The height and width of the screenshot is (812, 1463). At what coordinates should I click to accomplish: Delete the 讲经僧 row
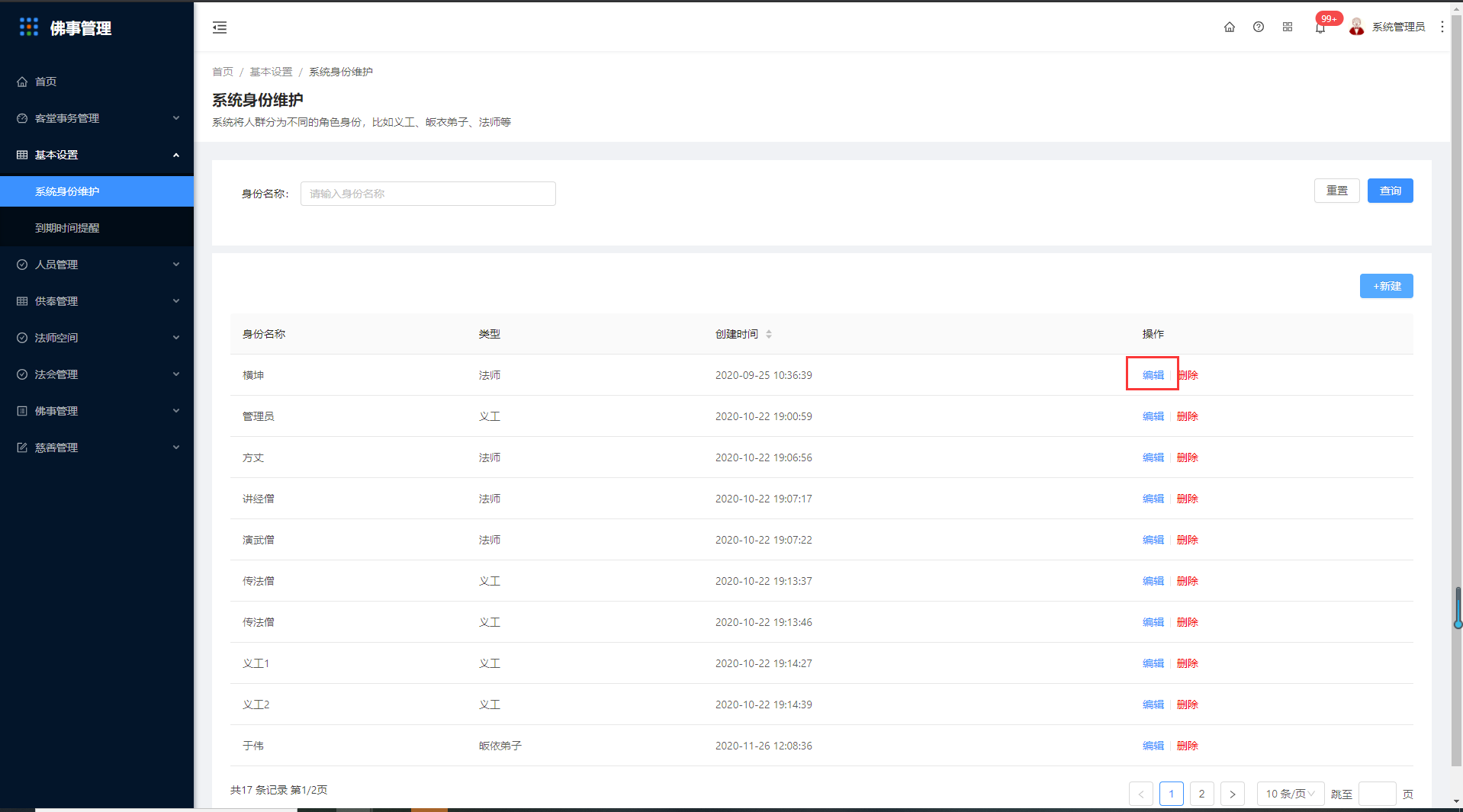click(1188, 499)
